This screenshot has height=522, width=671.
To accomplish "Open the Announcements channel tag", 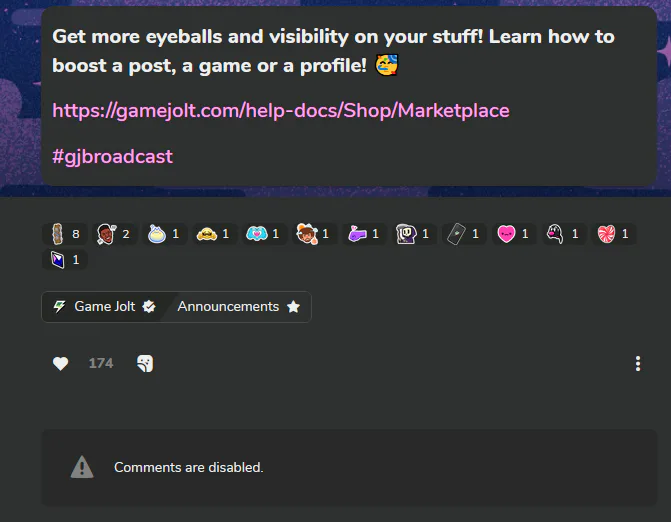I will (239, 307).
